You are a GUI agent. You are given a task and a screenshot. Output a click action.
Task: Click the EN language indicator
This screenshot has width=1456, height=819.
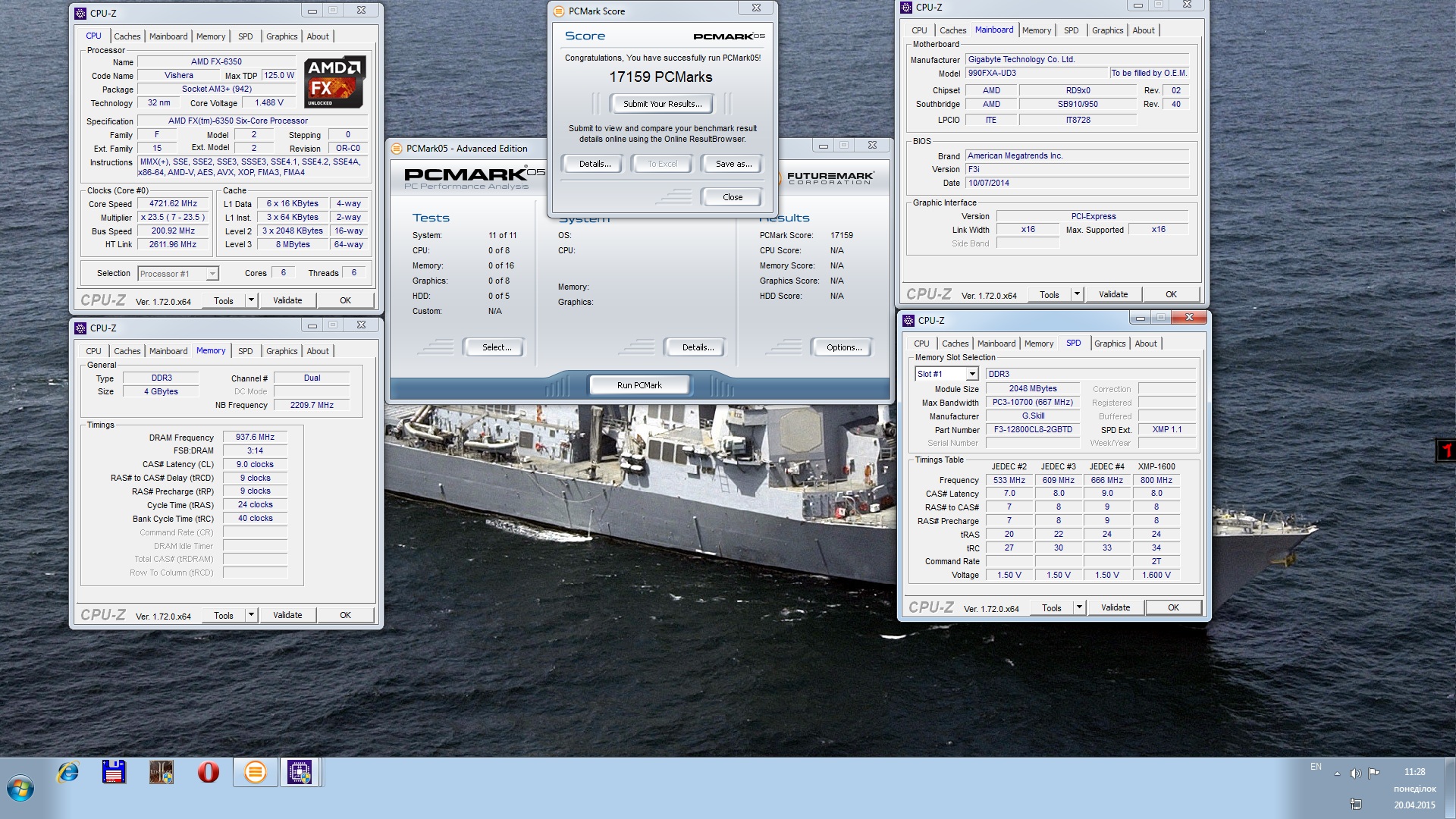(x=1316, y=767)
